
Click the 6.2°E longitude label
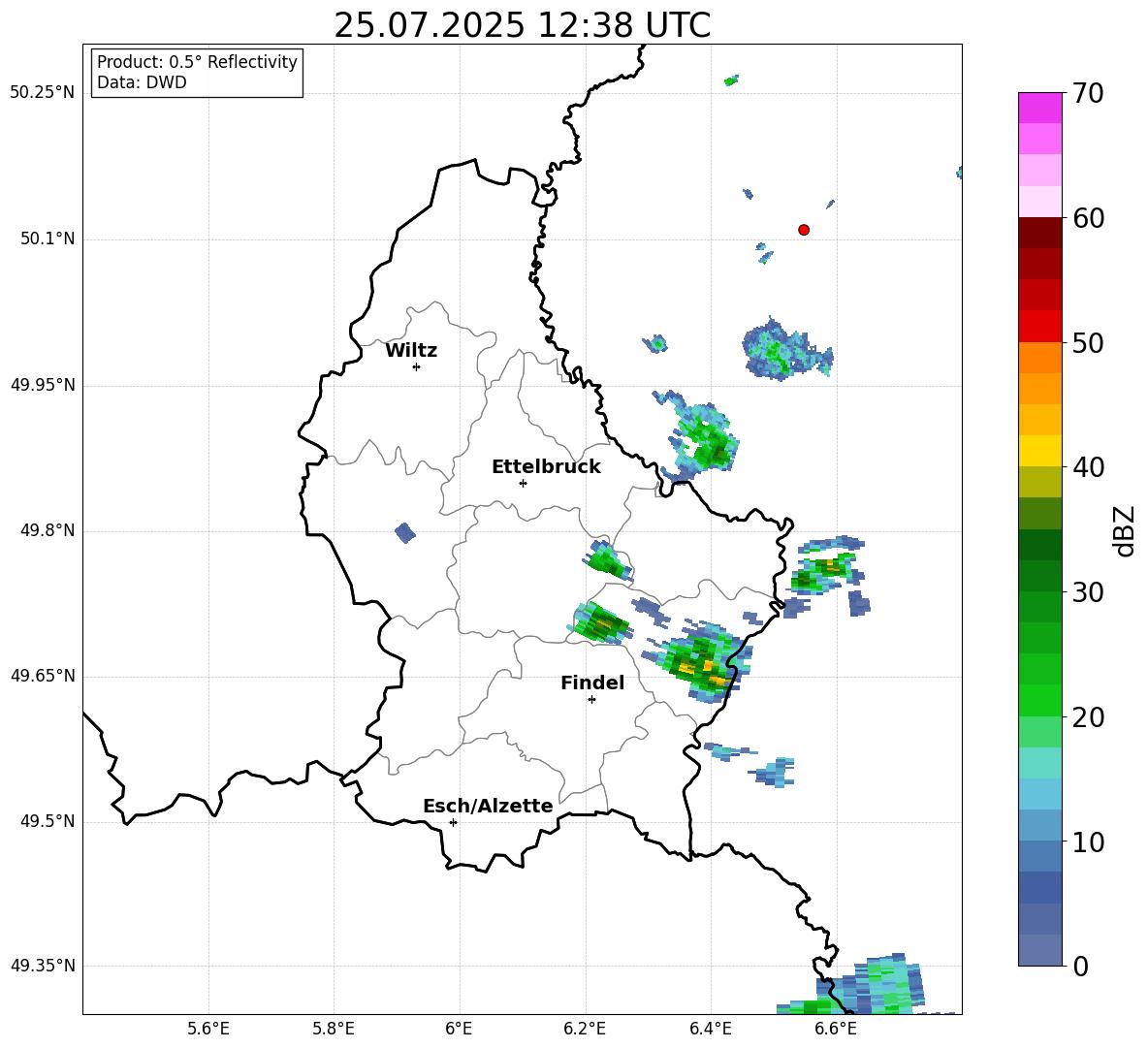tap(585, 1029)
